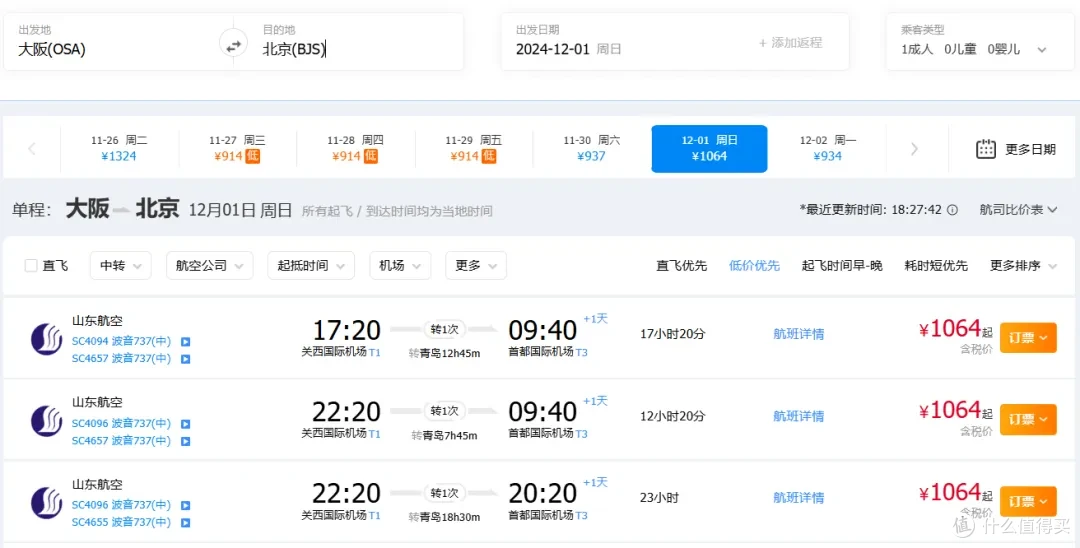
Task: Expand the 航司比价表 airline comparison
Action: [1018, 209]
